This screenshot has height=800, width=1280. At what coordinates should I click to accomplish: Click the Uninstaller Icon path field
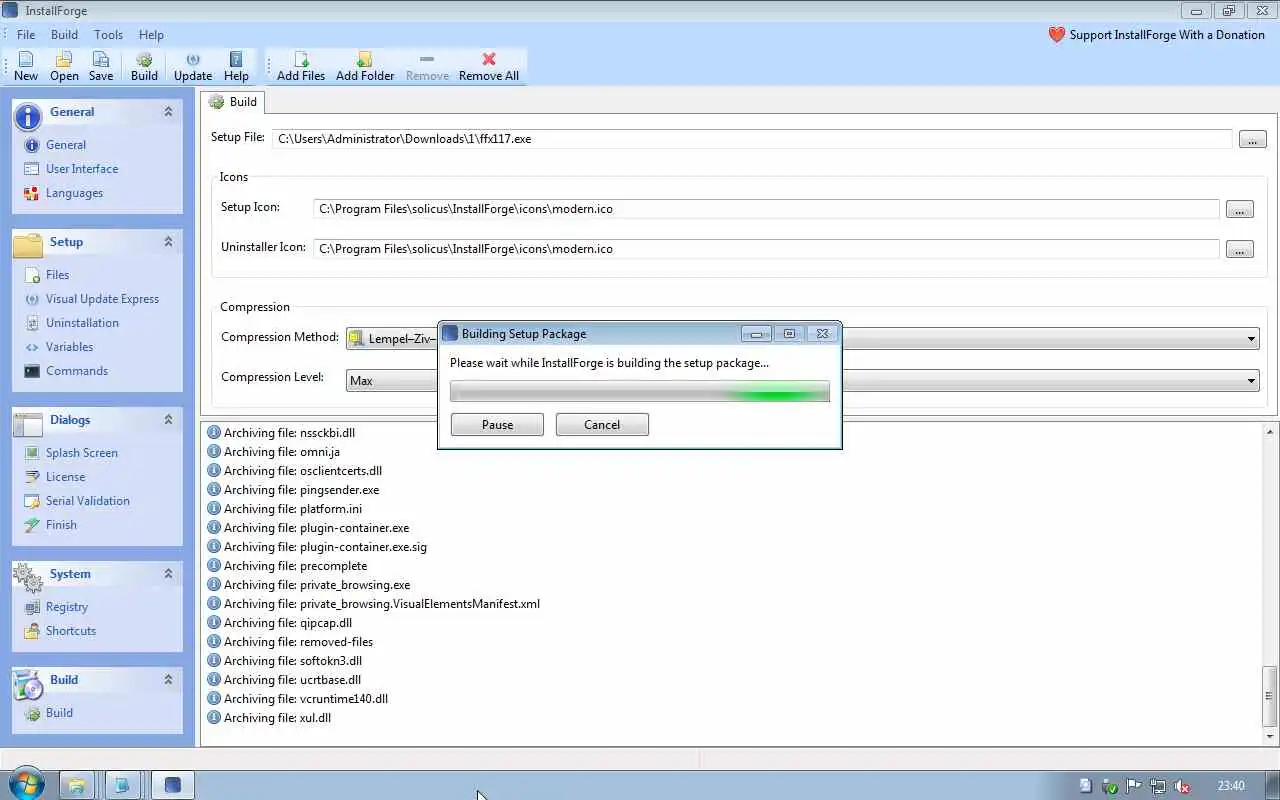click(766, 249)
